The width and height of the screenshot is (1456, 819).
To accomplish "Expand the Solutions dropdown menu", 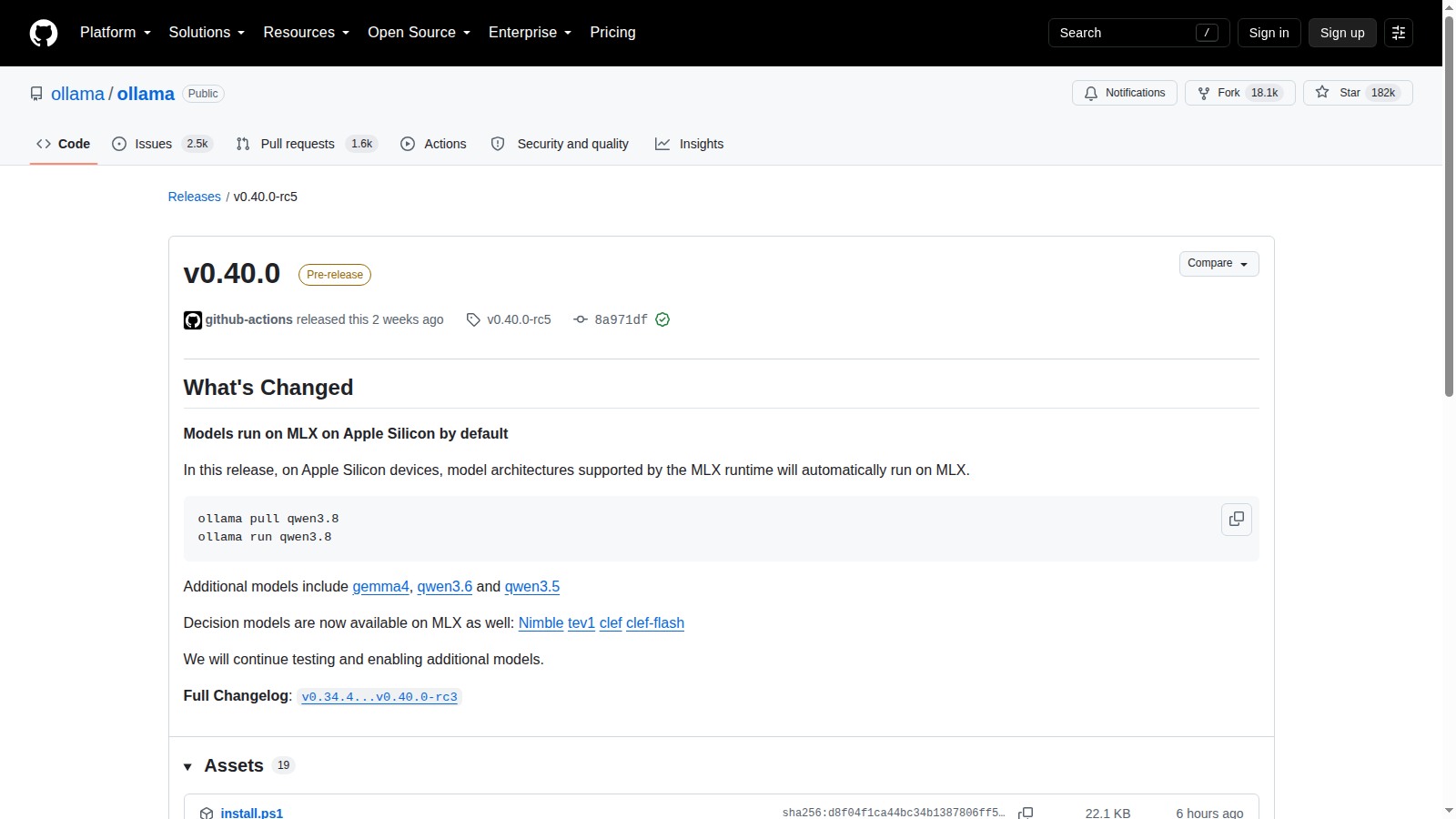I will [207, 33].
